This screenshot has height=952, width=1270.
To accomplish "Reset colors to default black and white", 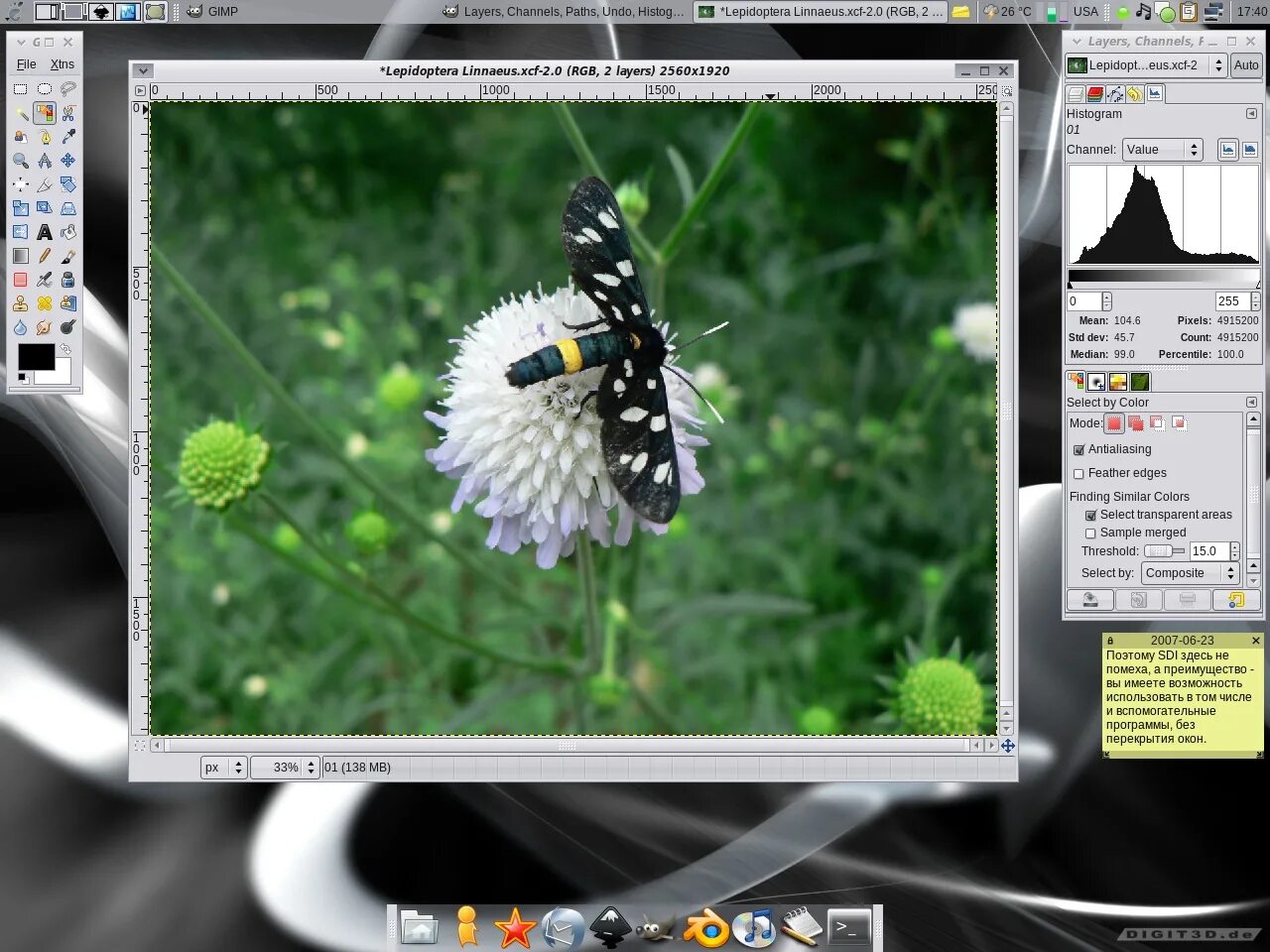I will [x=23, y=378].
